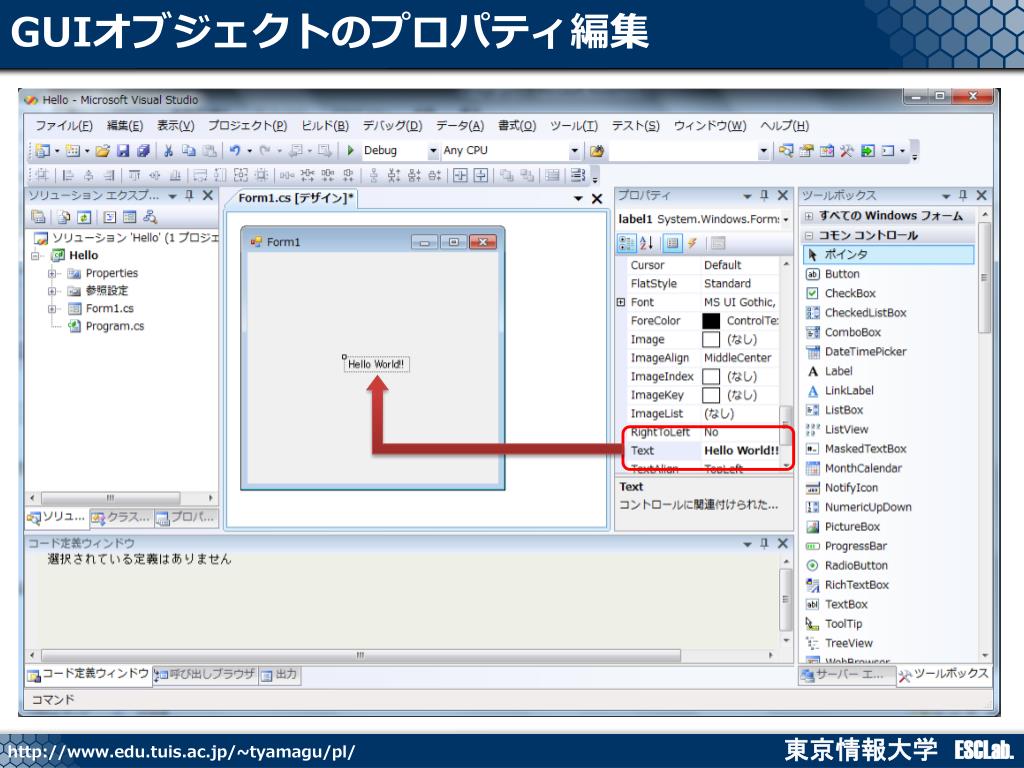Click the Save All toolbar icon
The height and width of the screenshot is (768, 1024).
tap(143, 151)
